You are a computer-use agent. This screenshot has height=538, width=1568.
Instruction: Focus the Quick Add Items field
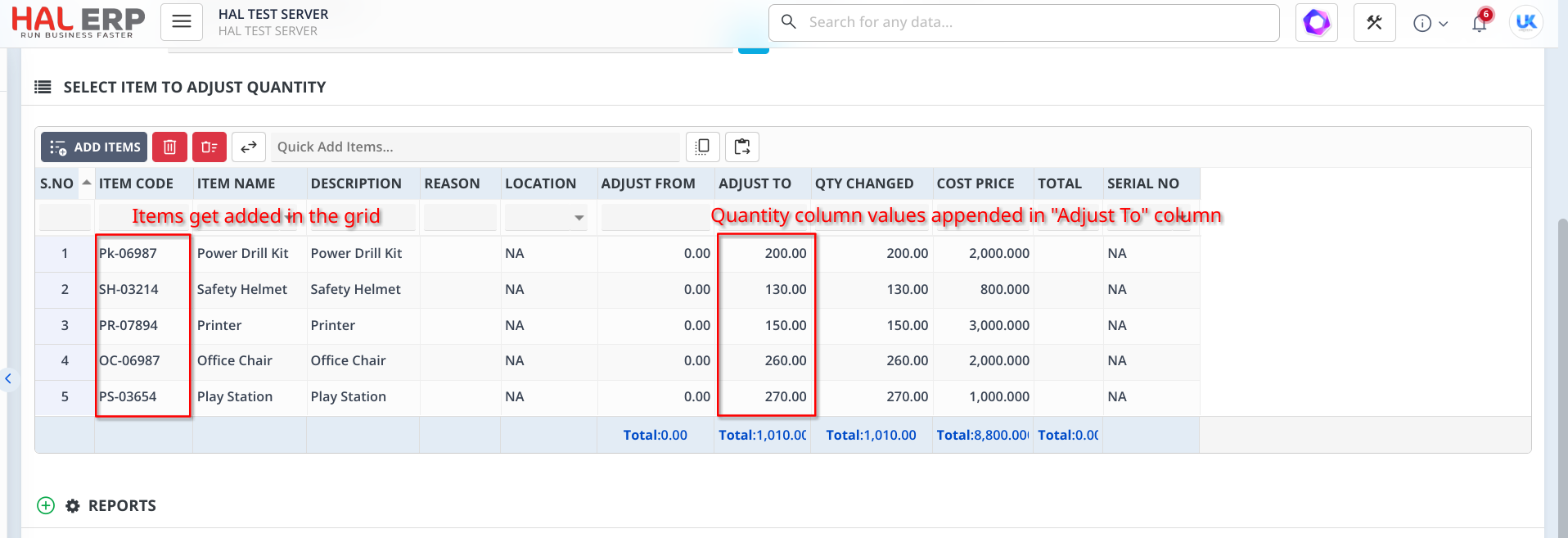(x=475, y=147)
